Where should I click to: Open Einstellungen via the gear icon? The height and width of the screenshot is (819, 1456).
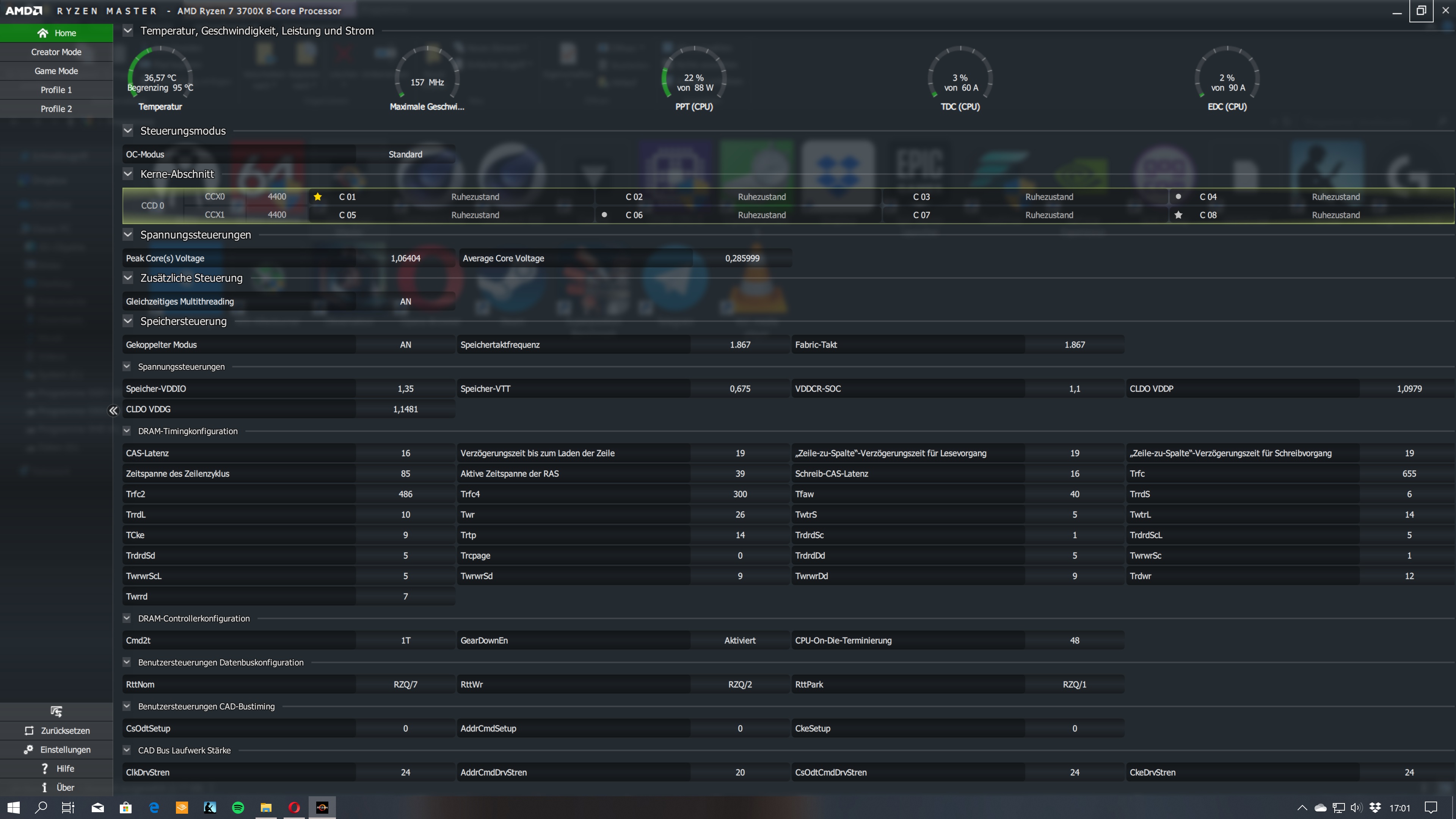[28, 750]
